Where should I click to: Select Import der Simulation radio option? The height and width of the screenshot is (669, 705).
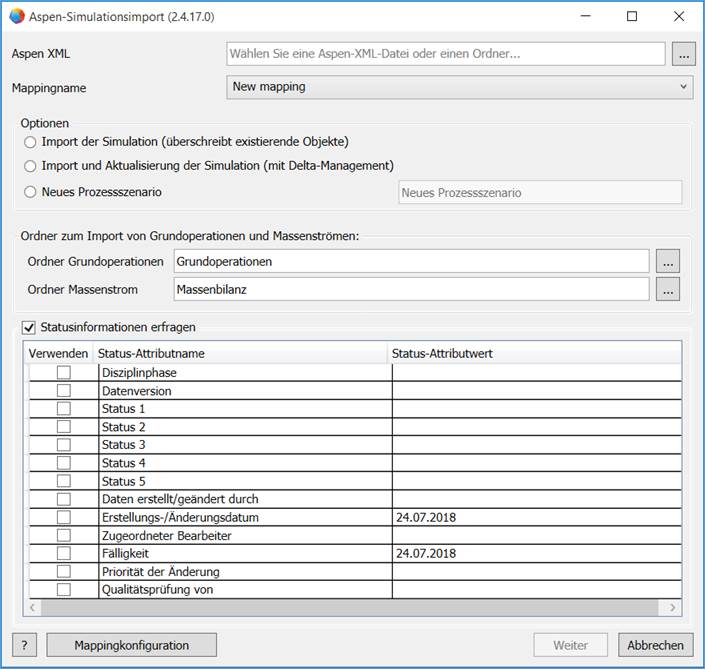click(30, 143)
